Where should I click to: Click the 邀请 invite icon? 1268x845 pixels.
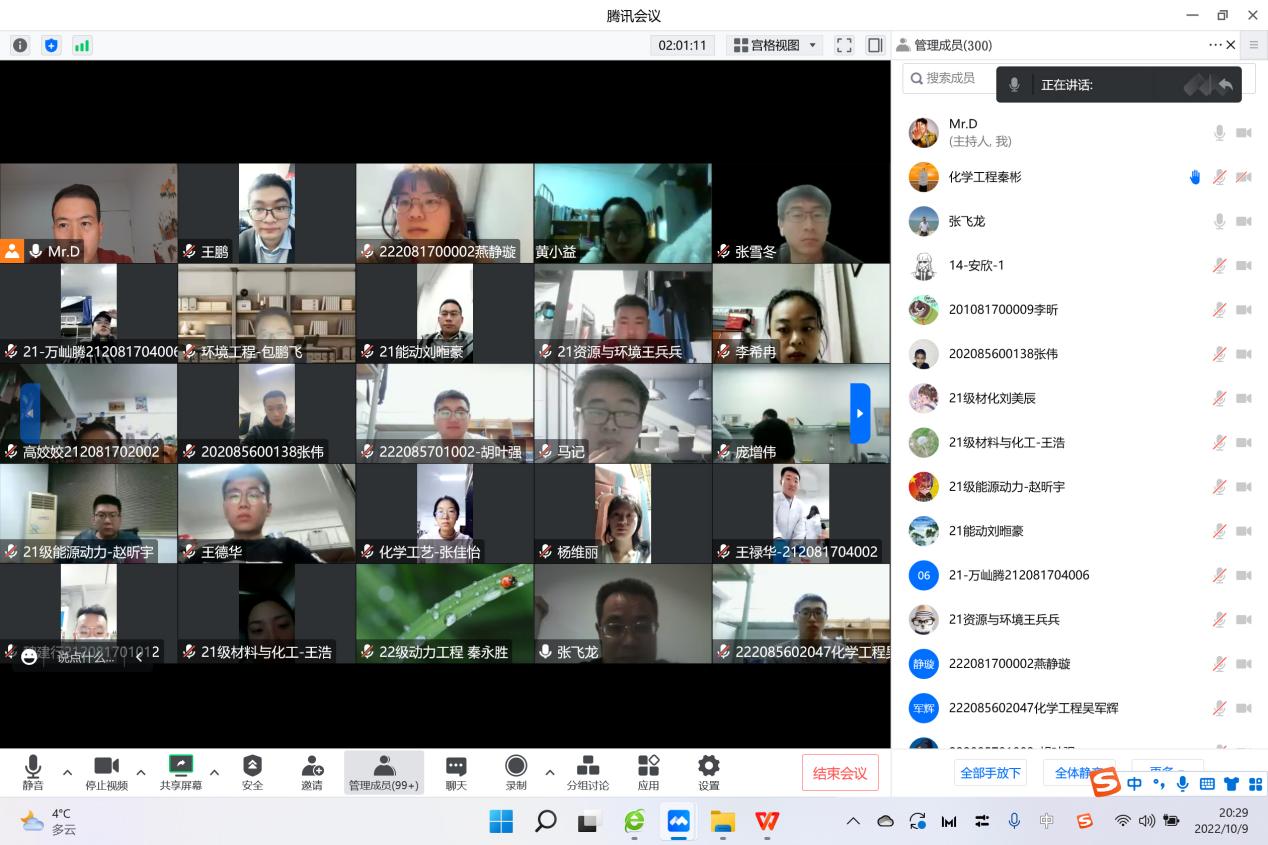pos(312,767)
